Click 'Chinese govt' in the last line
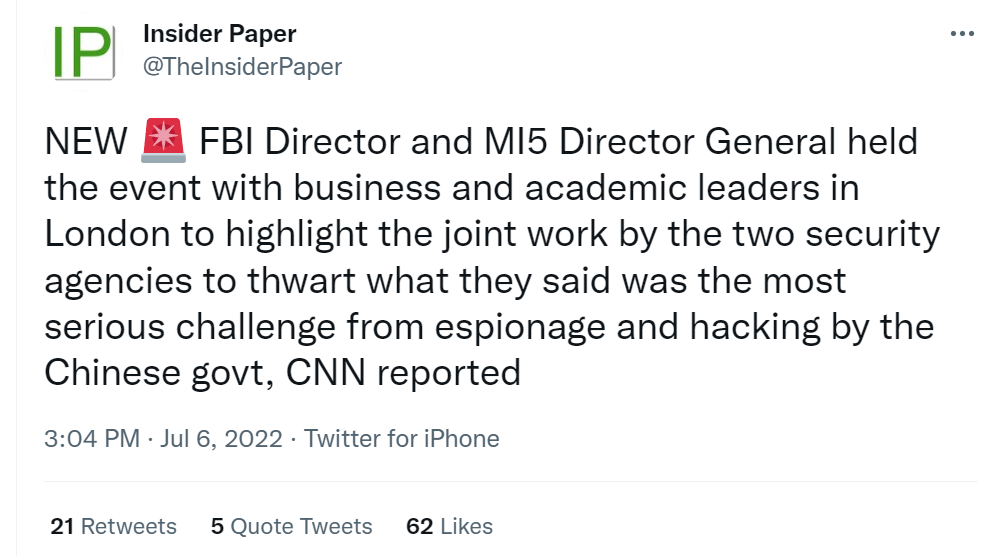 [159, 373]
